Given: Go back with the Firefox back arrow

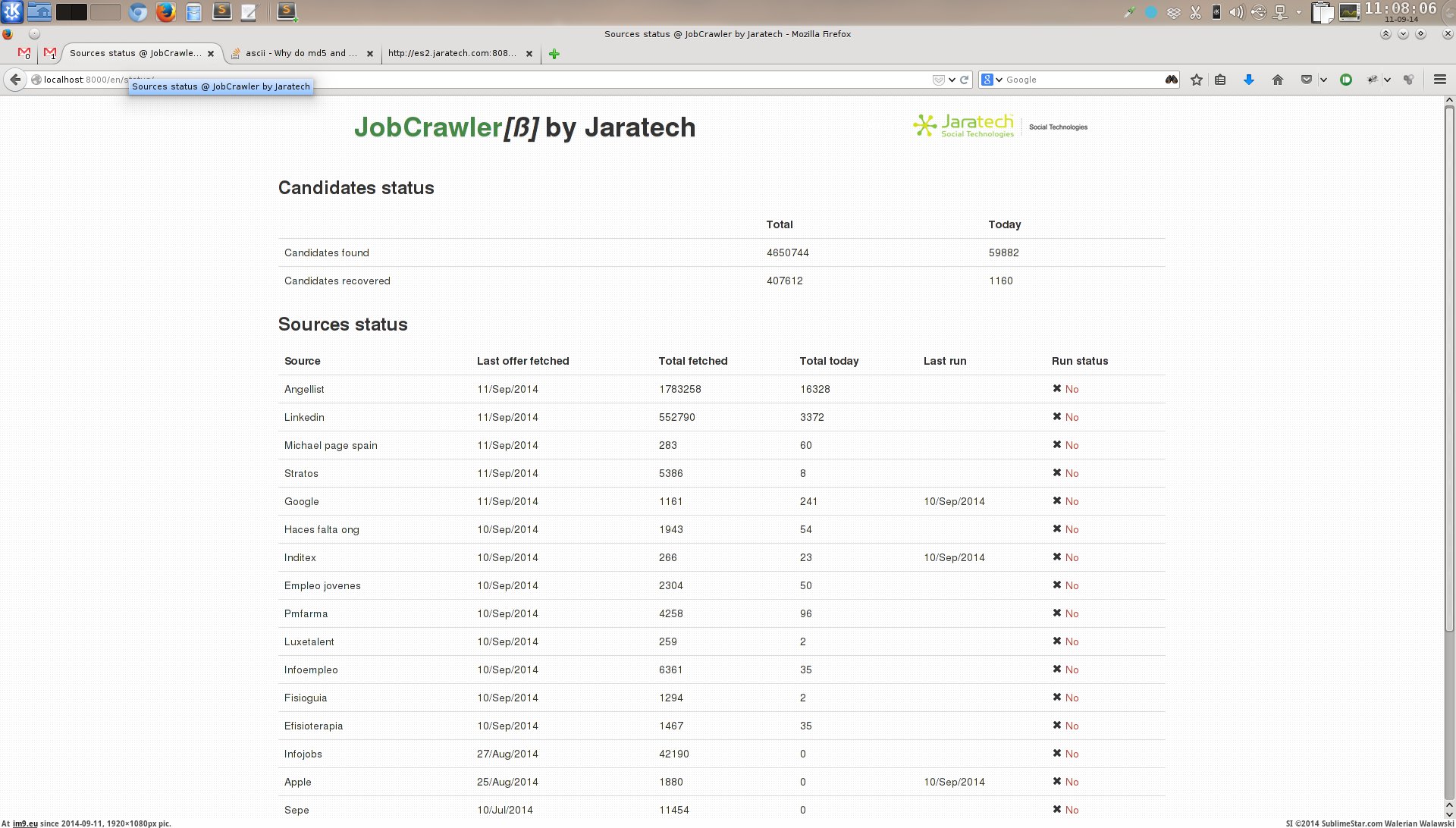Looking at the screenshot, I should (x=15, y=80).
